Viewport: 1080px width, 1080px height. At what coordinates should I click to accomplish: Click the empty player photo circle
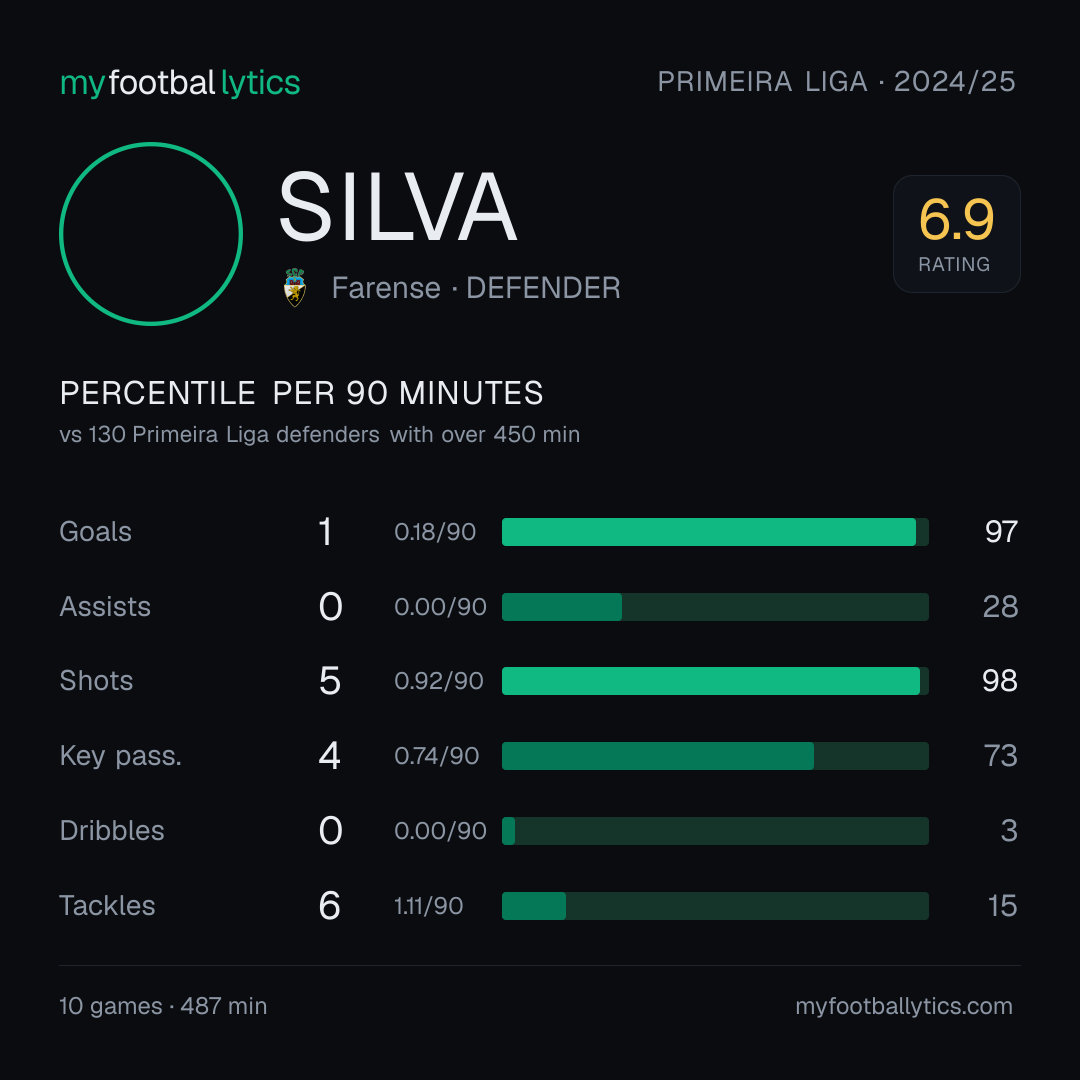click(151, 233)
